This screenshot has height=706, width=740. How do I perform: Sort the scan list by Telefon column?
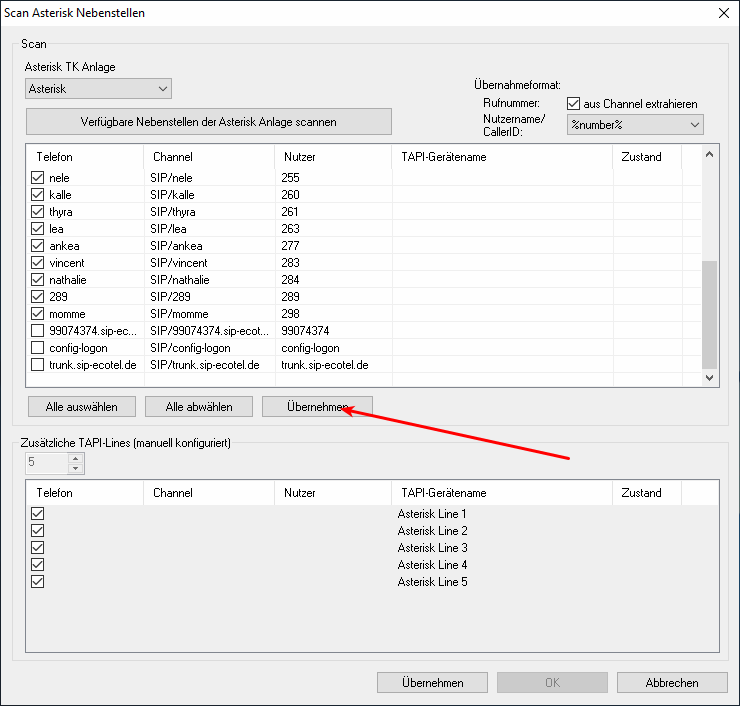point(86,157)
